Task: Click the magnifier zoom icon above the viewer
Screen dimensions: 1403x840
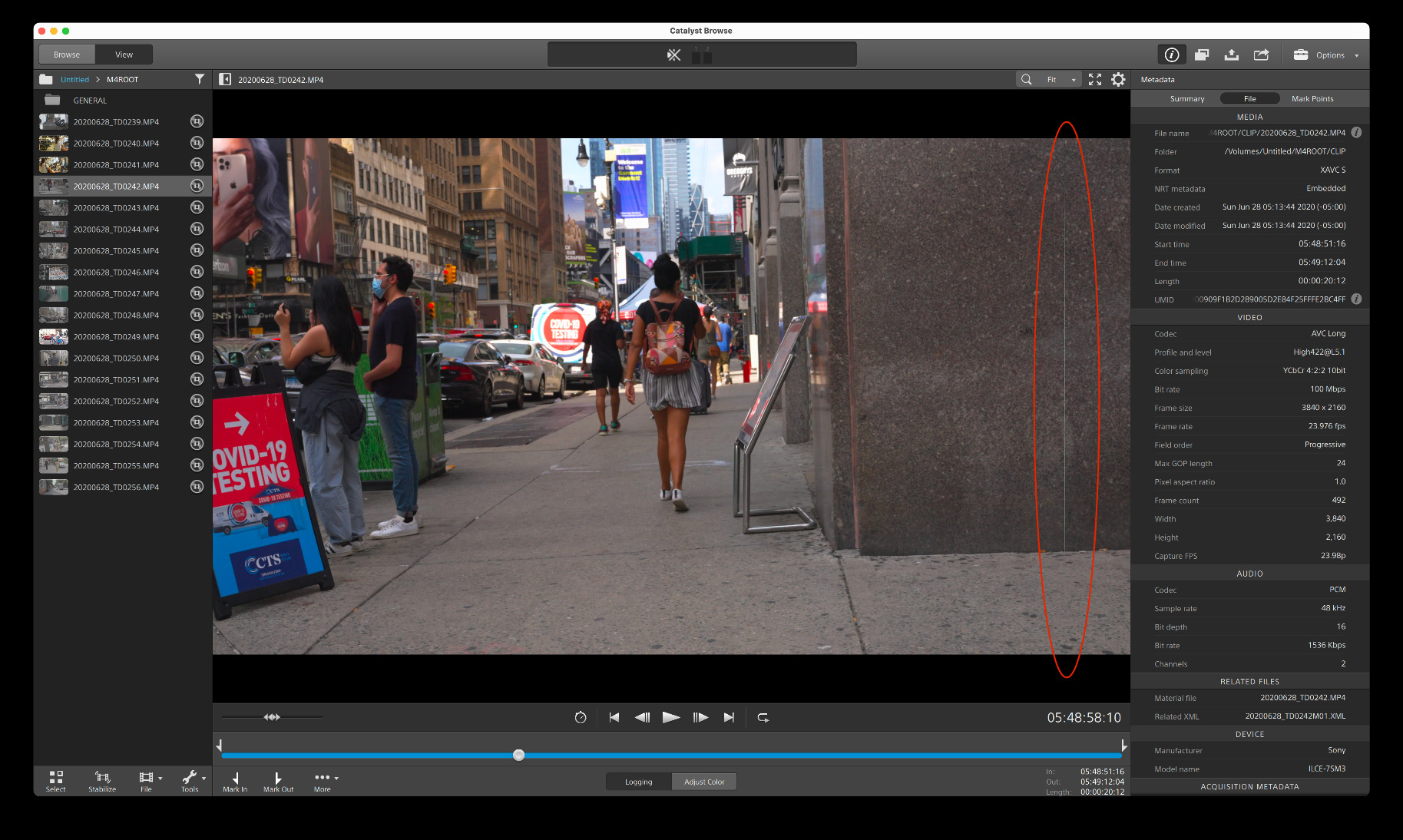Action: click(1026, 79)
